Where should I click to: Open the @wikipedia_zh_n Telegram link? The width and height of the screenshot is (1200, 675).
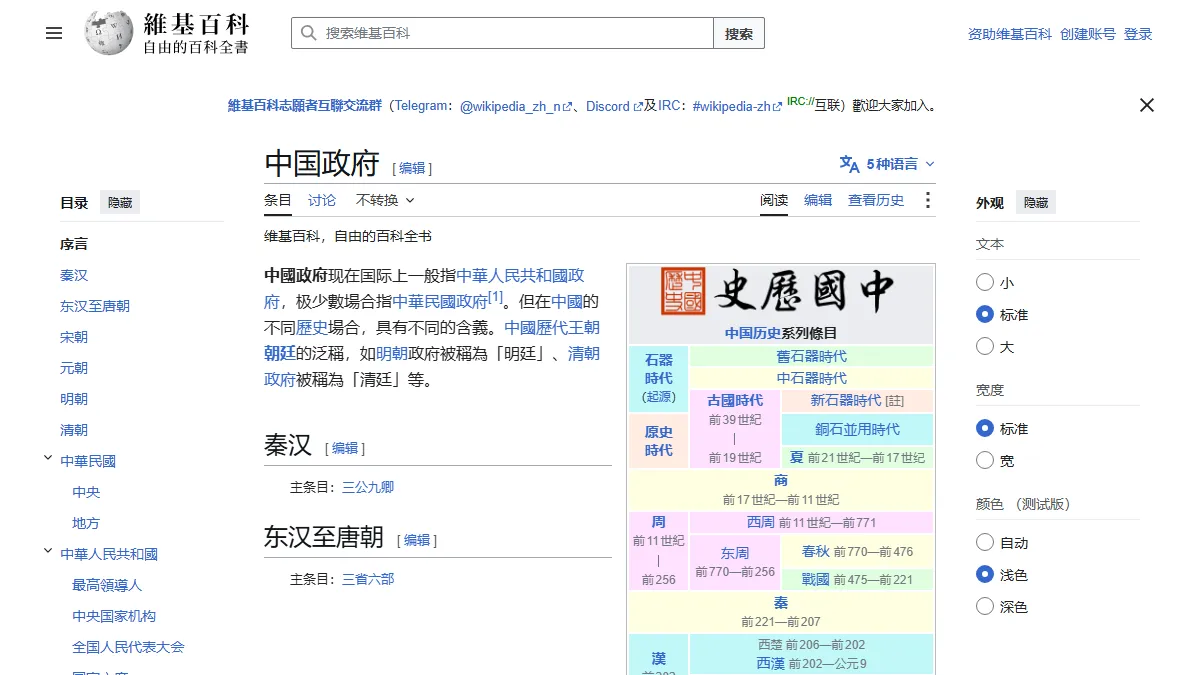point(516,106)
